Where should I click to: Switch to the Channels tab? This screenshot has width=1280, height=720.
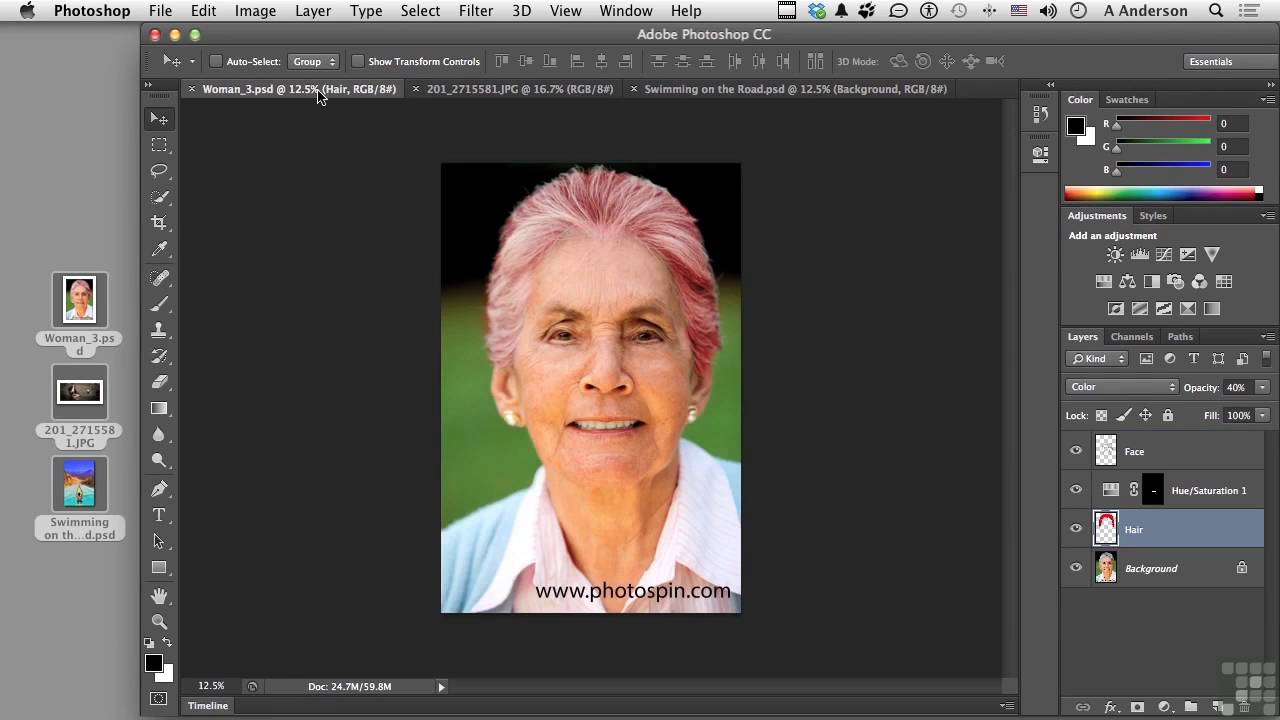(1131, 337)
